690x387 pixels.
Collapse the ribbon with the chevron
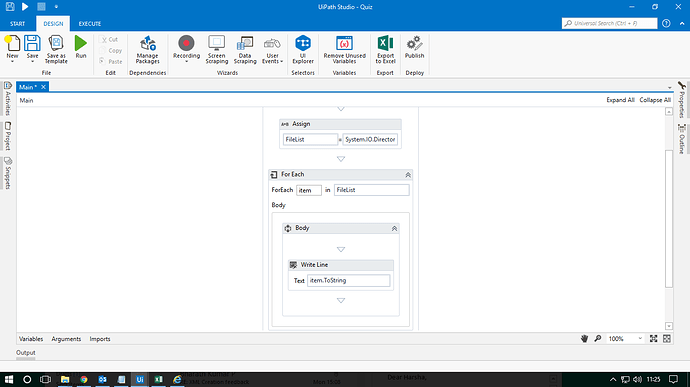(682, 23)
